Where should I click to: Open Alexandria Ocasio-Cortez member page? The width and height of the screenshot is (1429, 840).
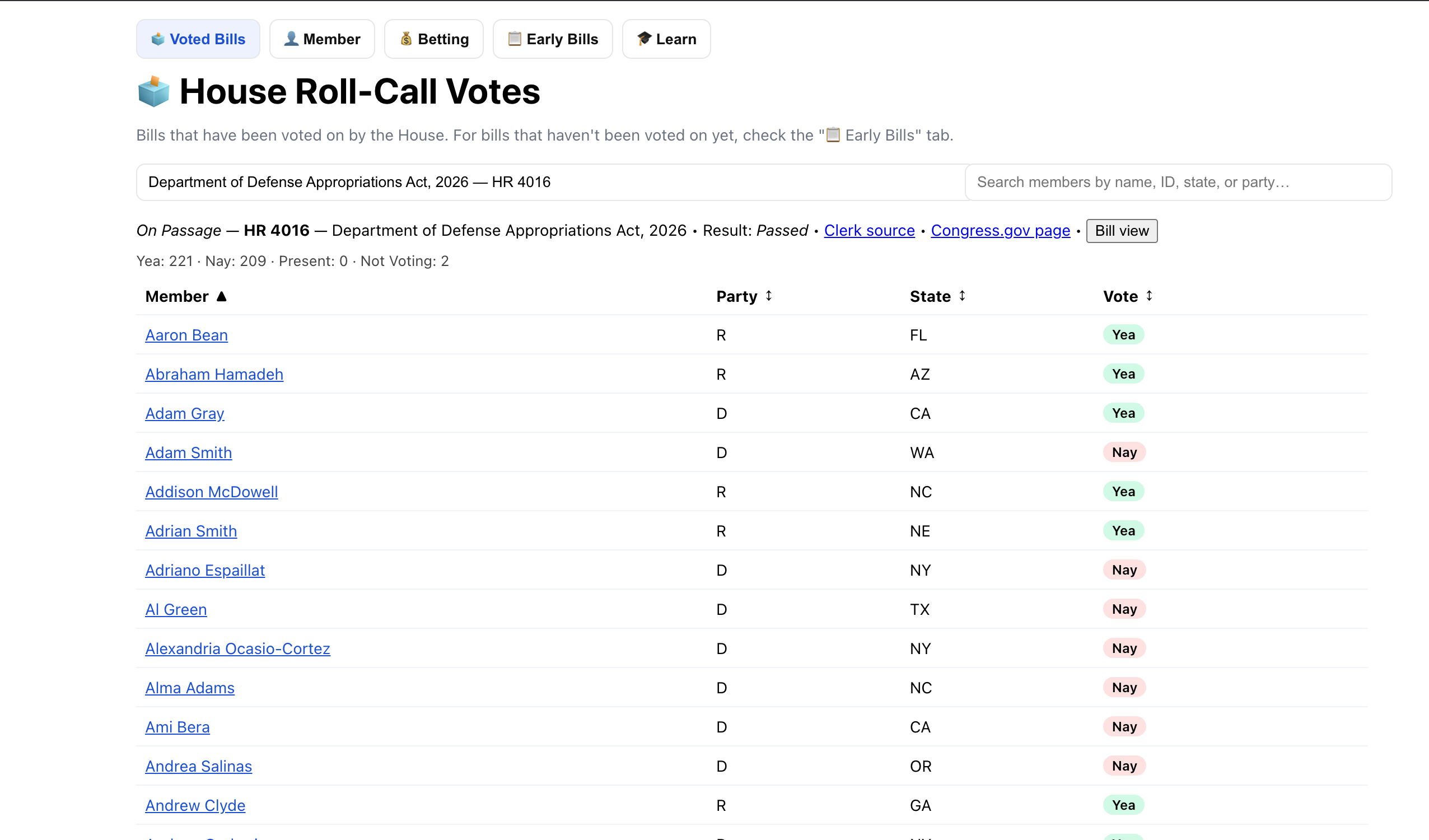tap(237, 648)
